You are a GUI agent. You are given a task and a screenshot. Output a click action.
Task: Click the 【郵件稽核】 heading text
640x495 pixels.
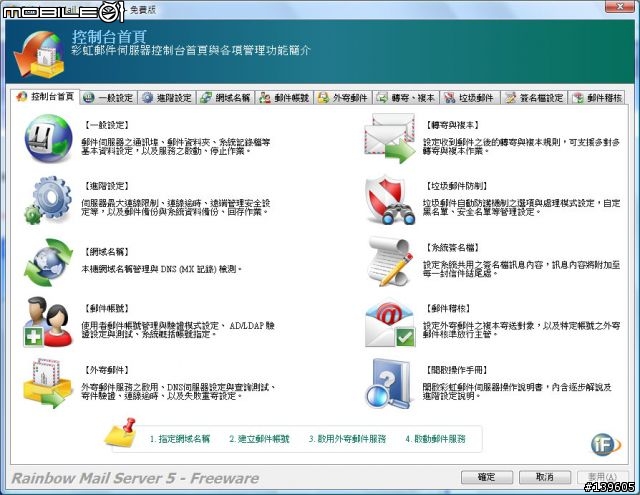pos(447,309)
